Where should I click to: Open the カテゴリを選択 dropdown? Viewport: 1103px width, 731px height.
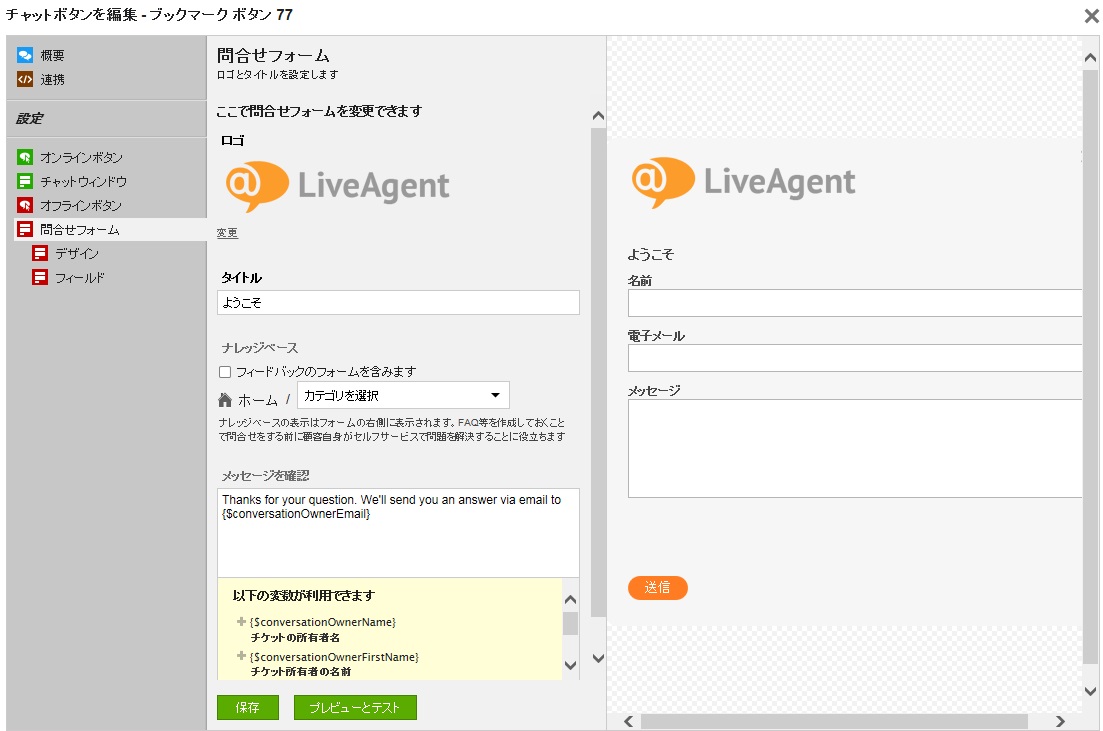click(403, 395)
